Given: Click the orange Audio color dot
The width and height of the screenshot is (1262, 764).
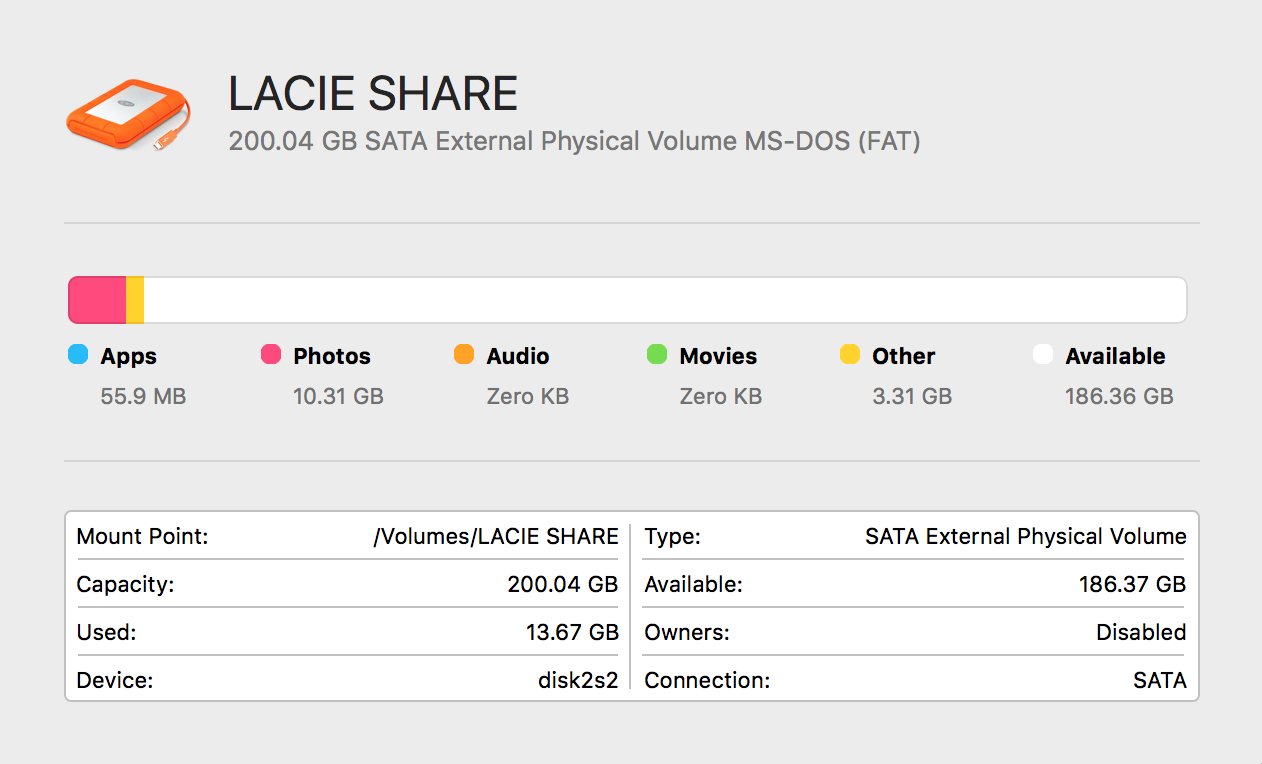Looking at the screenshot, I should [463, 354].
